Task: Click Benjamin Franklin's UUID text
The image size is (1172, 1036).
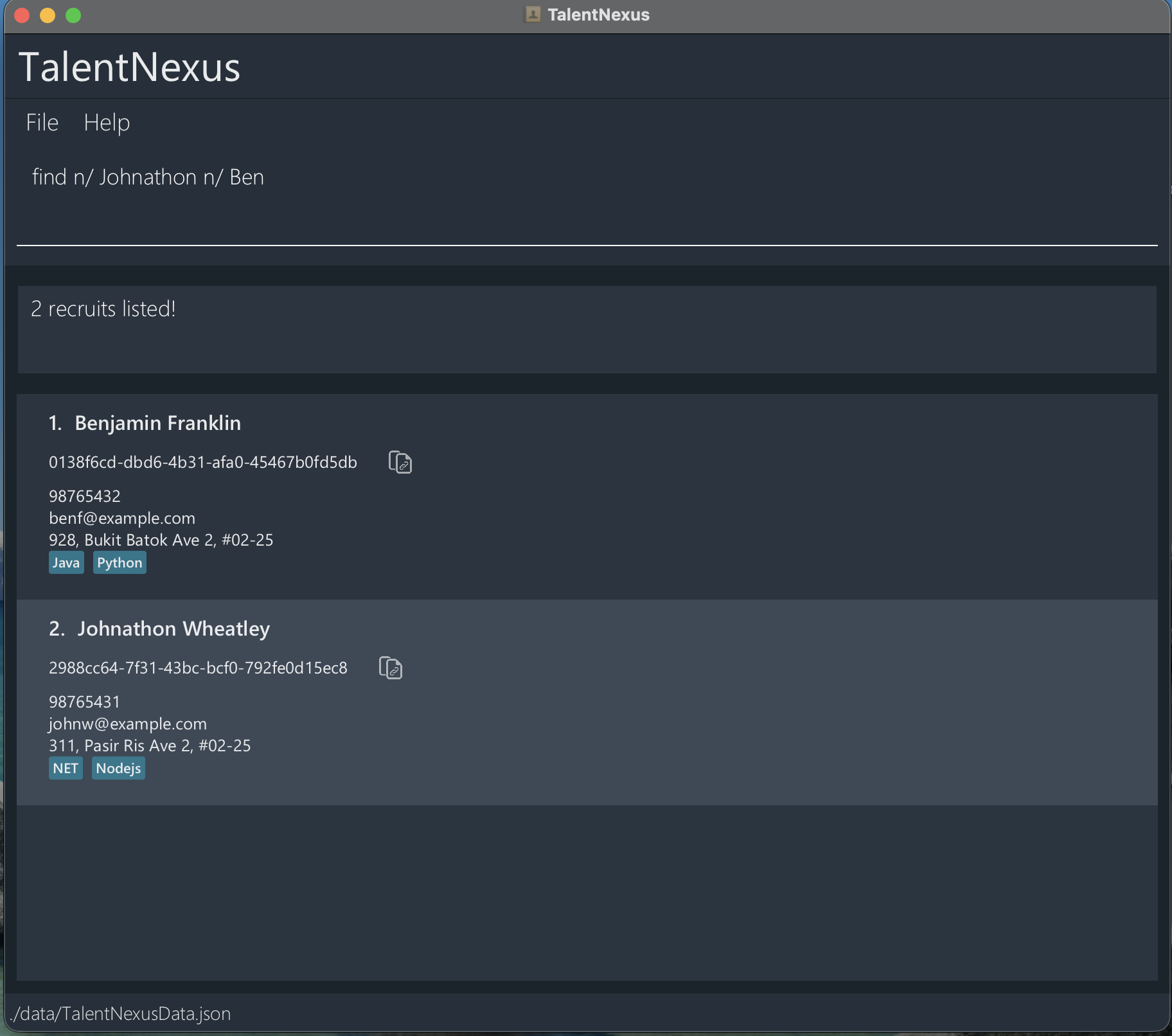Action: pos(203,462)
